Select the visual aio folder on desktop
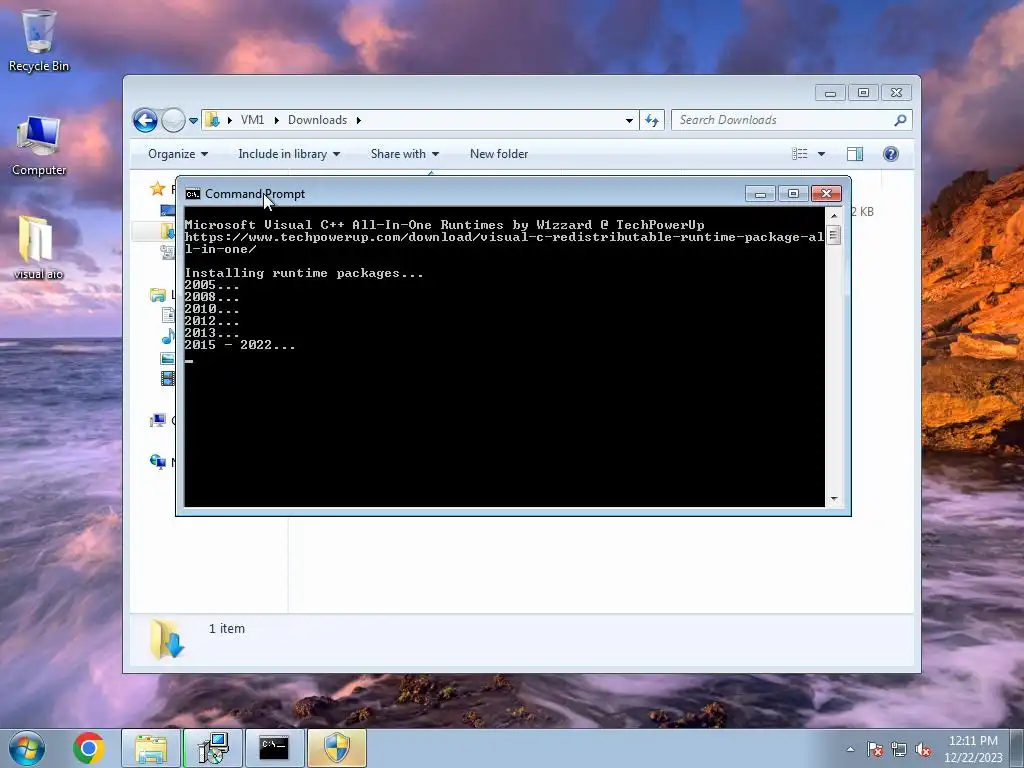Image resolution: width=1024 pixels, height=768 pixels. [37, 248]
